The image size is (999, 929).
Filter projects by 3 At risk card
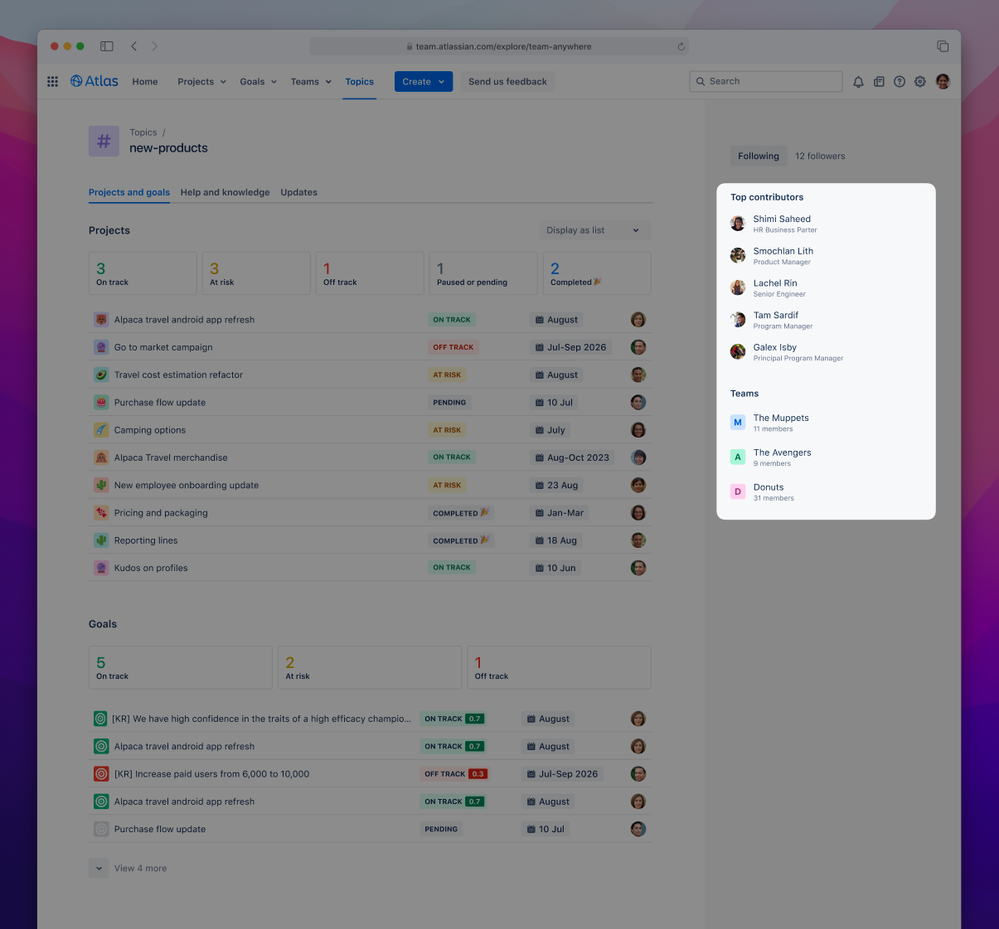click(x=256, y=273)
